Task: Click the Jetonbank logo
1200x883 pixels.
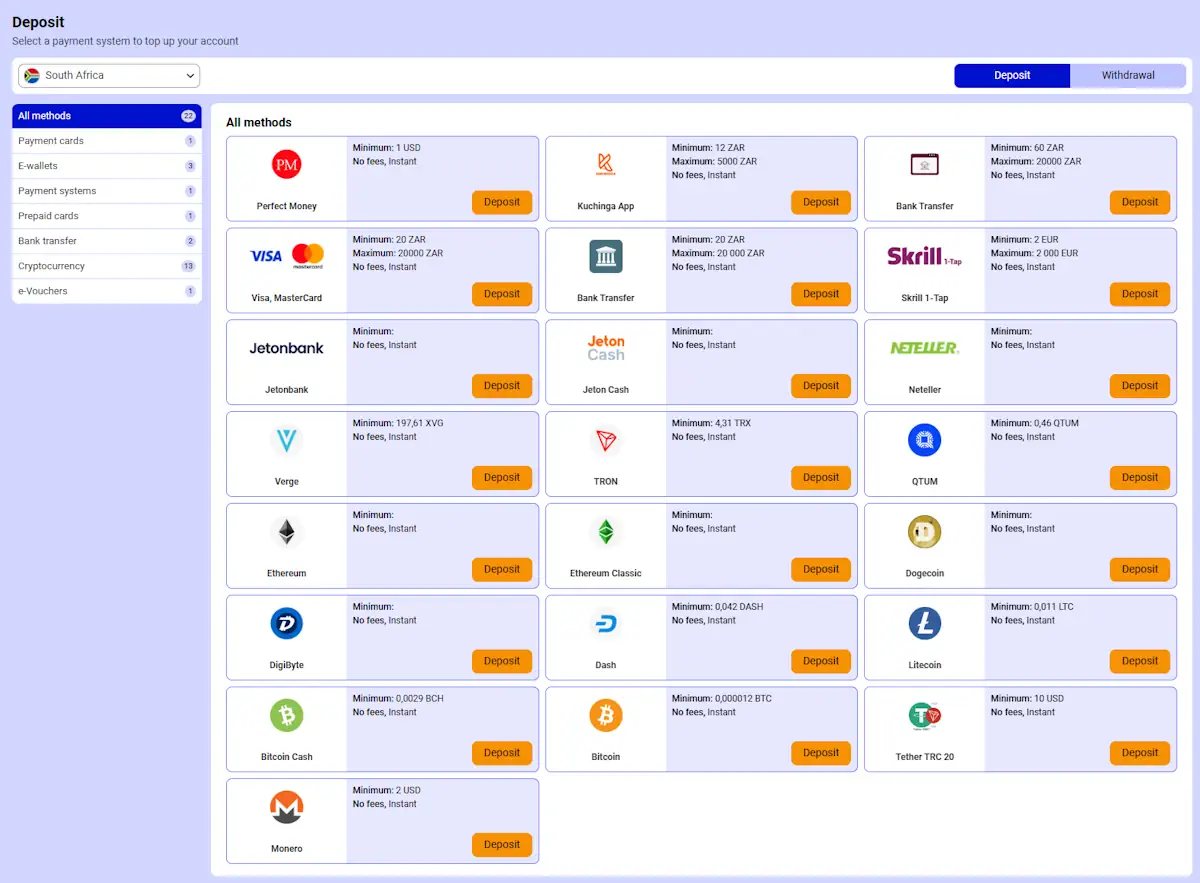Action: pos(286,348)
